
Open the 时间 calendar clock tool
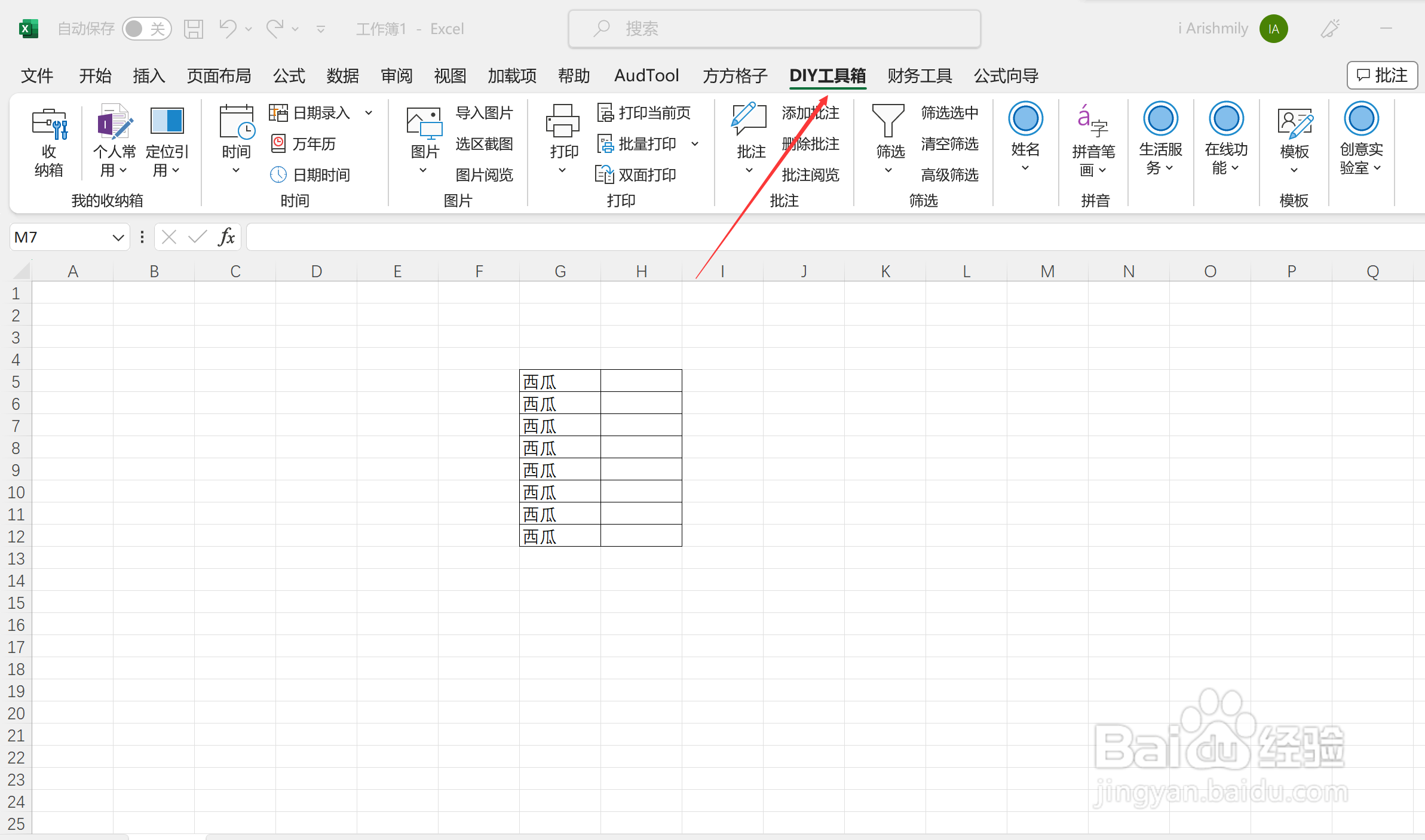pos(237,122)
